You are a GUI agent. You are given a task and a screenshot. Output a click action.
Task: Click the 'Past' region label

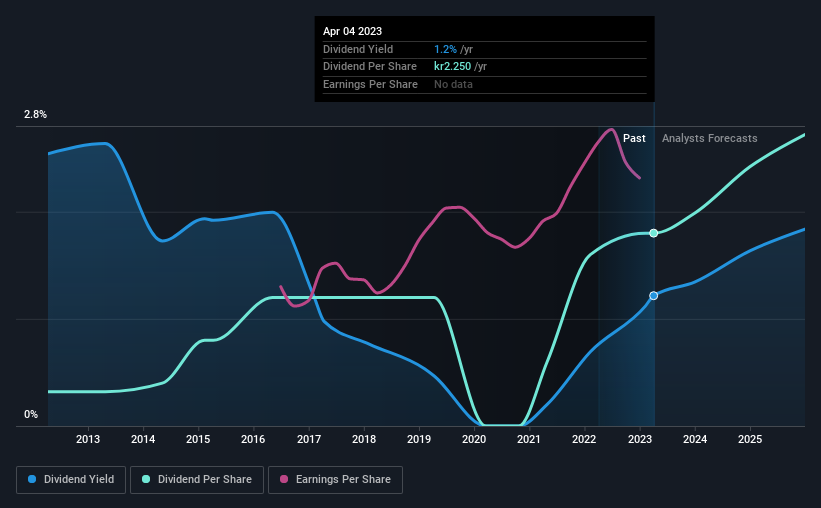[634, 138]
